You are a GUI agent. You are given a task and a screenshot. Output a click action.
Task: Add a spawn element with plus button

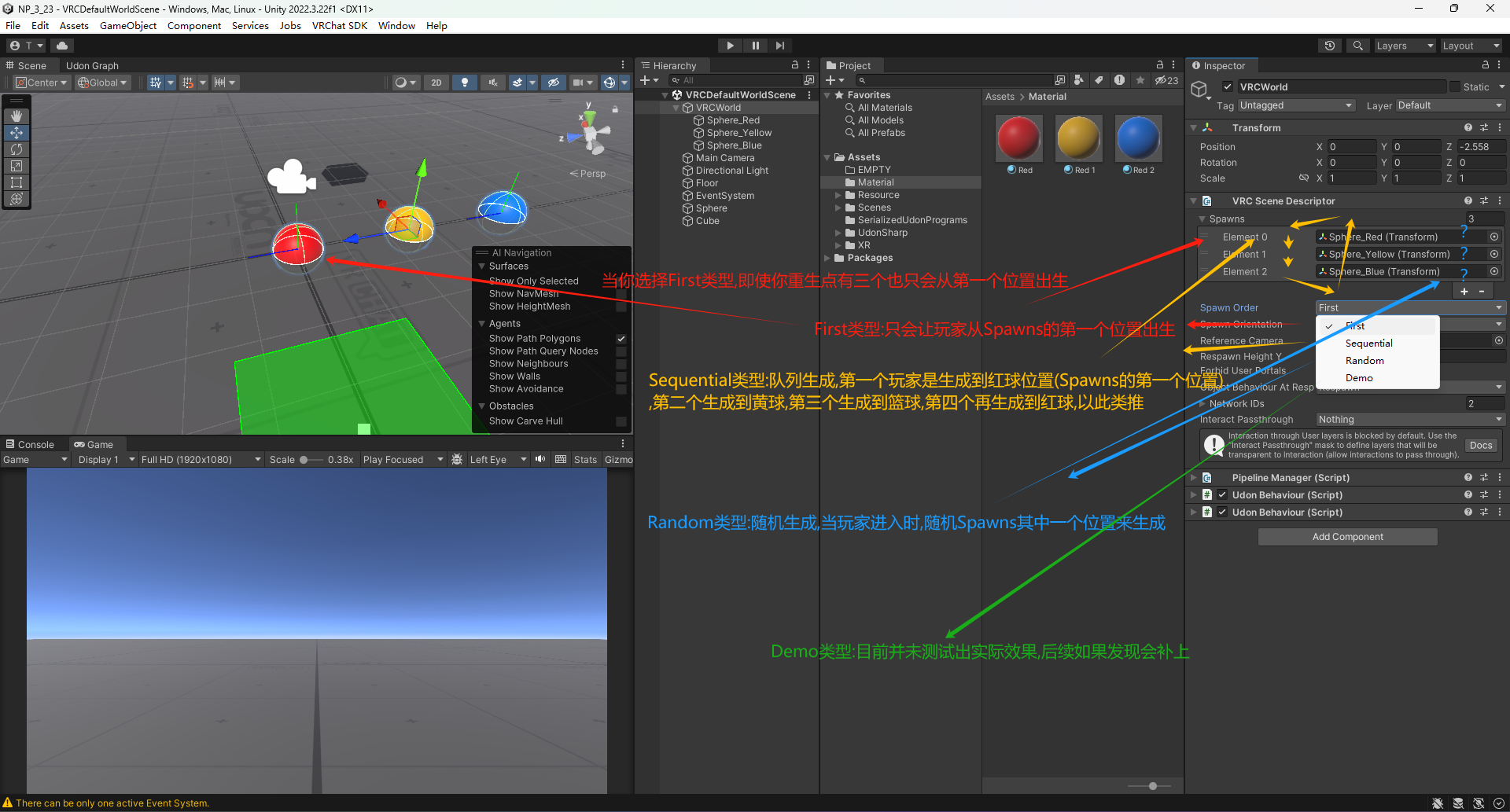[1464, 292]
